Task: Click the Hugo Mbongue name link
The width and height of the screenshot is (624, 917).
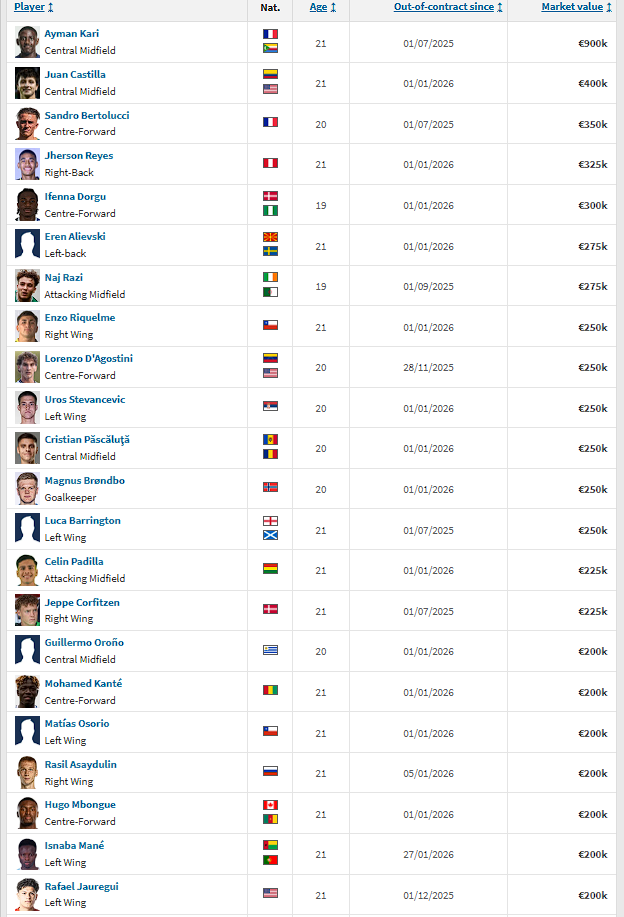Action: (80, 805)
